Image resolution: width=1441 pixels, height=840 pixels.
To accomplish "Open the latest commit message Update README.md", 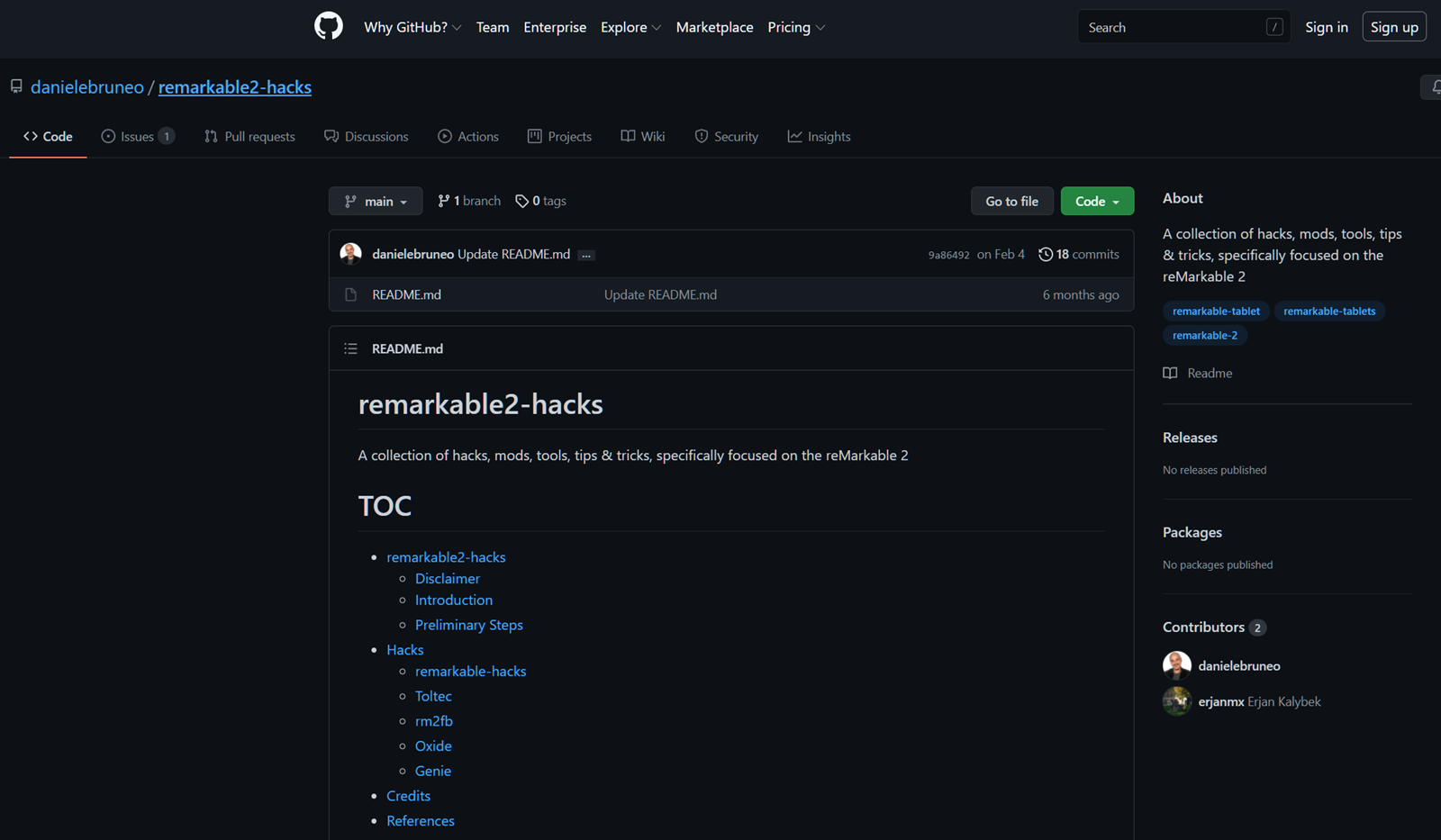I will [513, 254].
